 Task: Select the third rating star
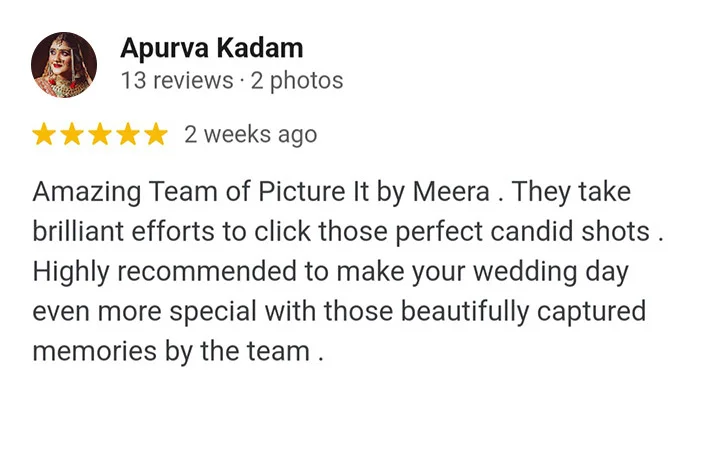[x=100, y=134]
